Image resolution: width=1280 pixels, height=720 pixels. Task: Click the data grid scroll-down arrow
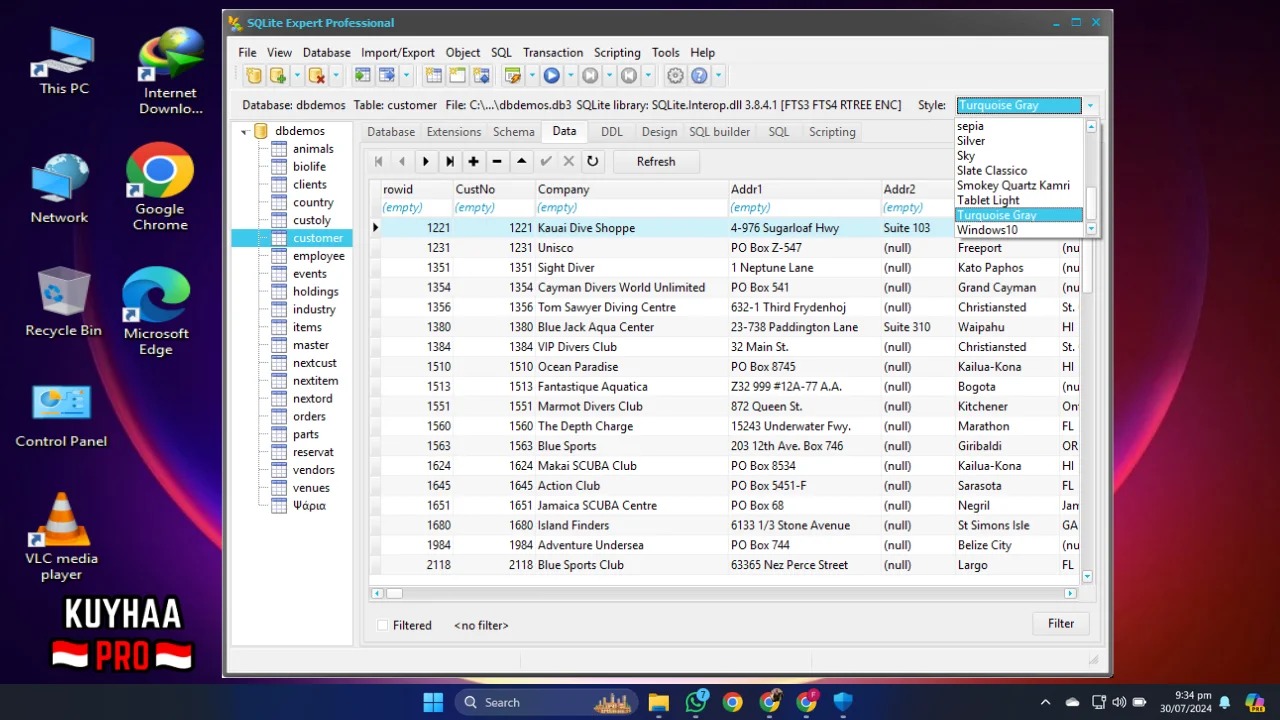tap(1087, 576)
